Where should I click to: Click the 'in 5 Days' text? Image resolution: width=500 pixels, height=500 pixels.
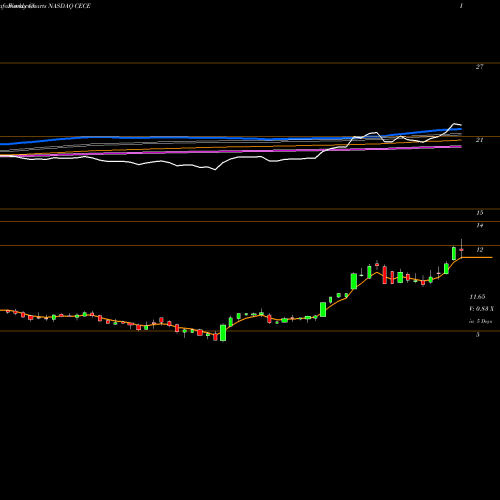pos(481,321)
